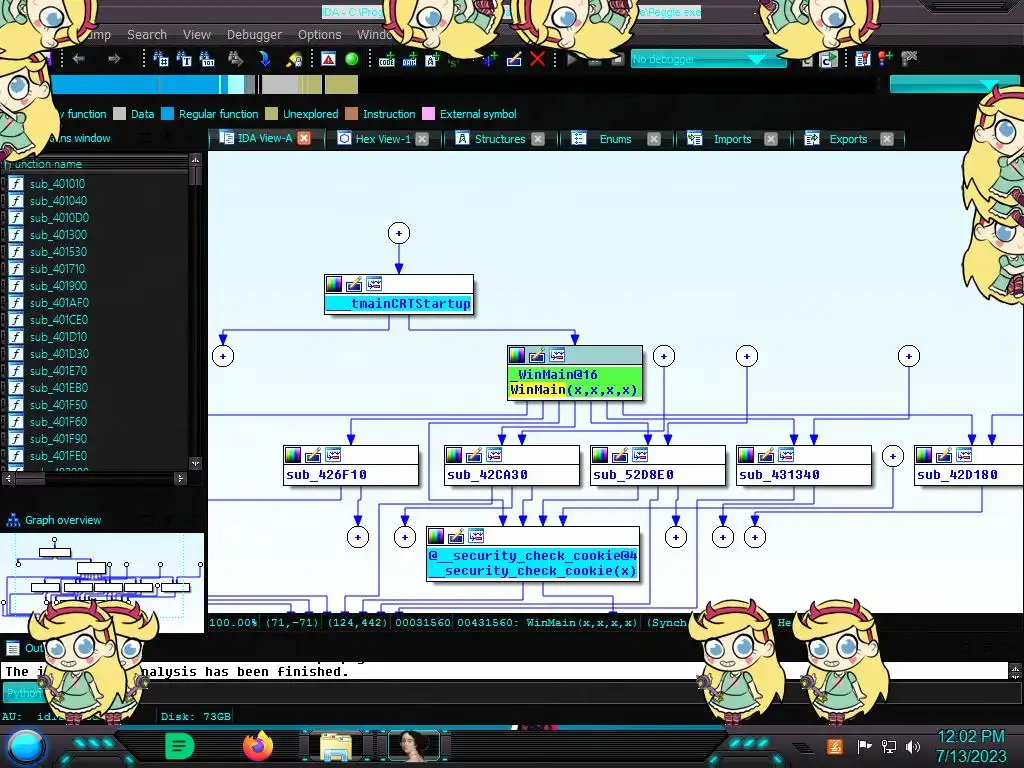Open the View menu

[x=197, y=35]
